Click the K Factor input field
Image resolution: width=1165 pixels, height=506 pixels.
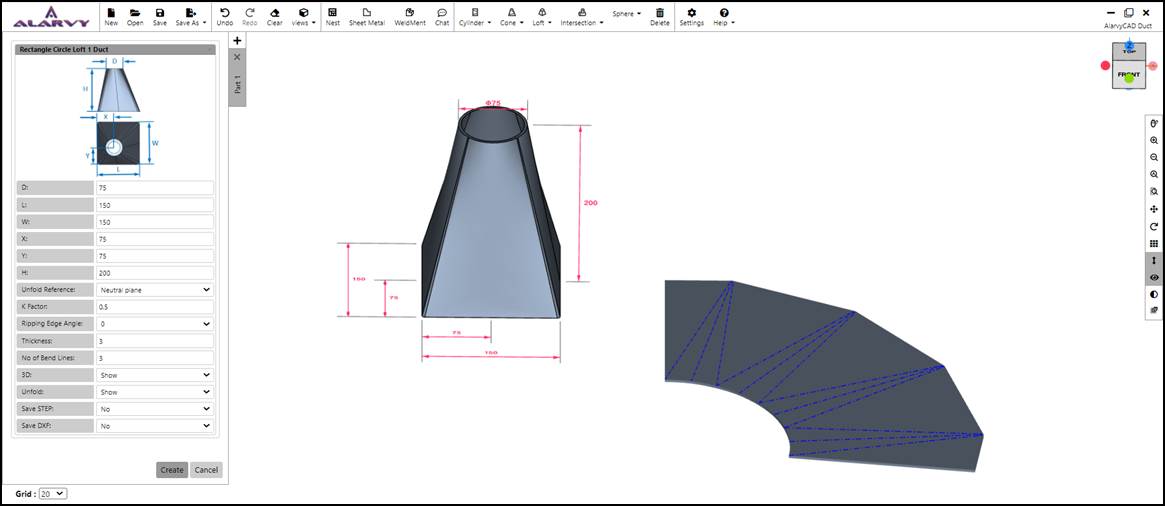pos(155,307)
